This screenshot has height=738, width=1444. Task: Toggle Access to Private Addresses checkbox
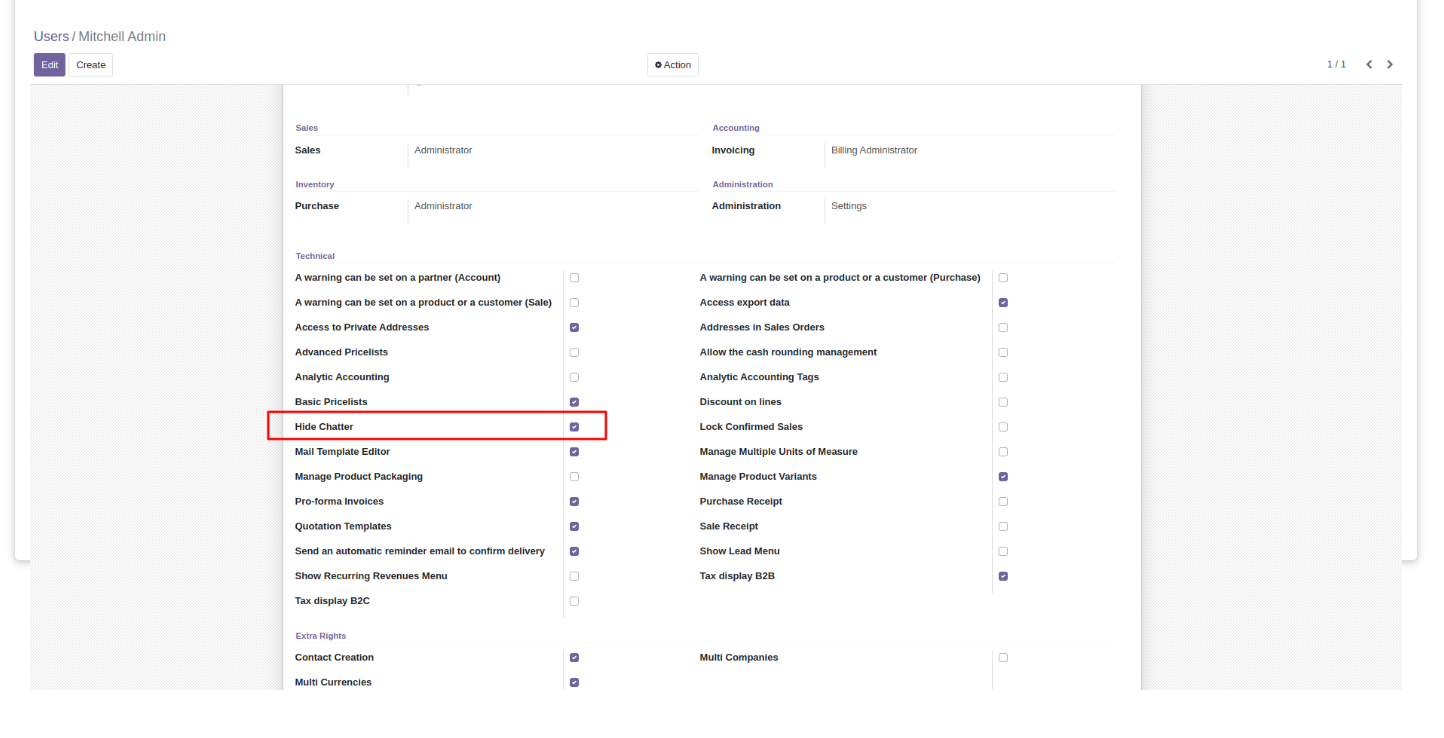point(574,328)
